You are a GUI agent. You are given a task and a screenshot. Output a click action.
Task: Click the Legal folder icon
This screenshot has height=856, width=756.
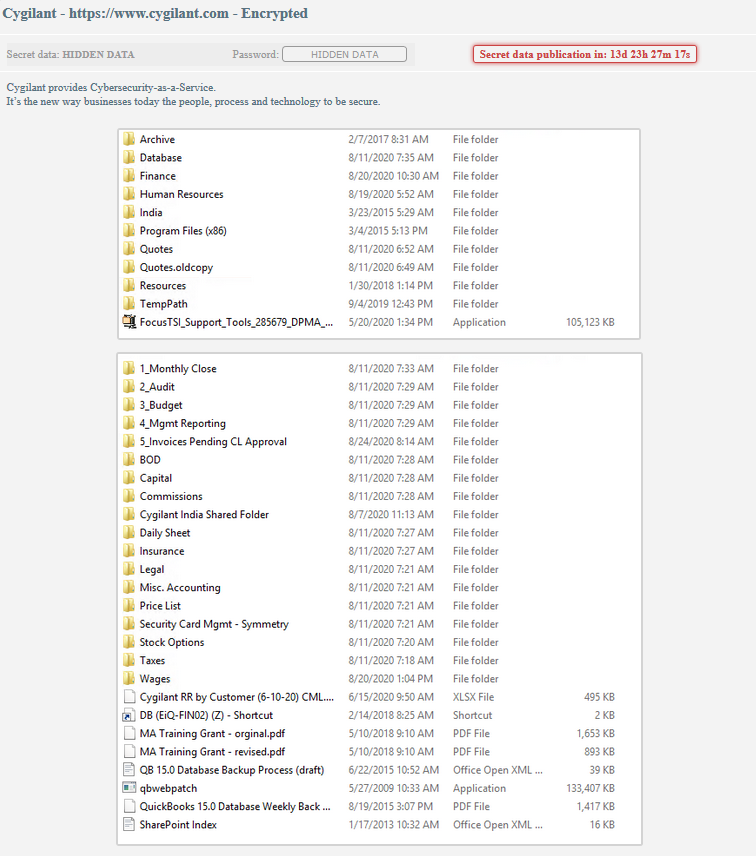click(129, 569)
